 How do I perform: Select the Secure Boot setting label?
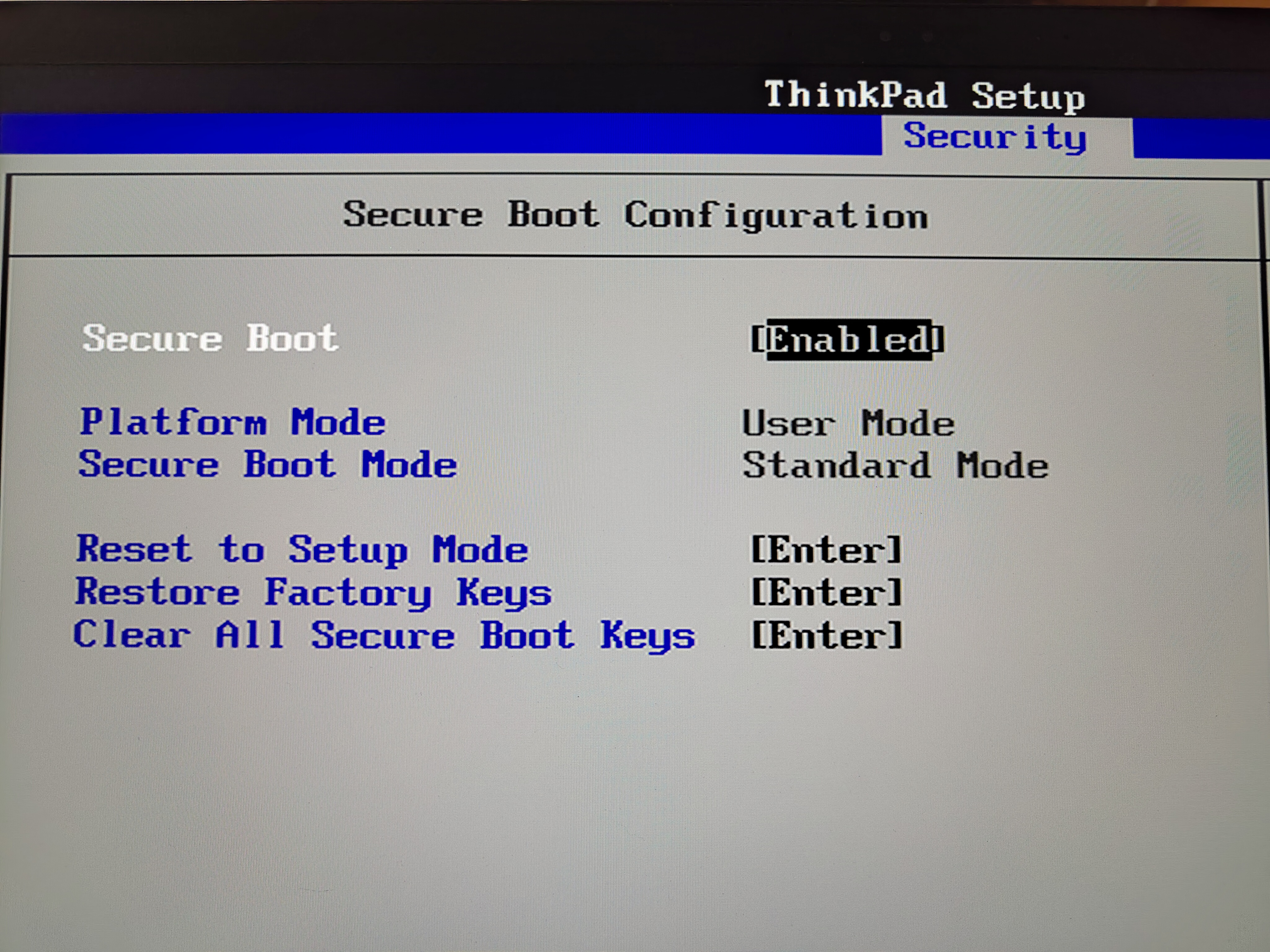tap(210, 338)
